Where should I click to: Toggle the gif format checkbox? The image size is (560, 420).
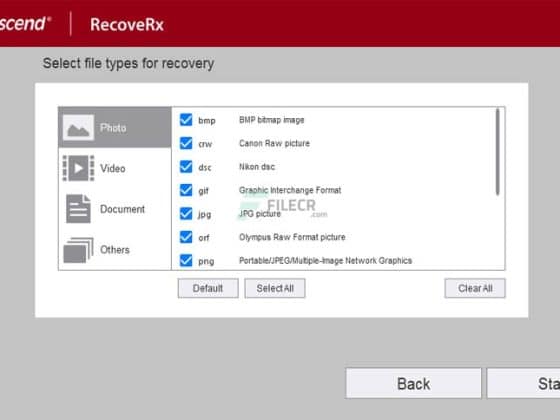[x=186, y=190]
